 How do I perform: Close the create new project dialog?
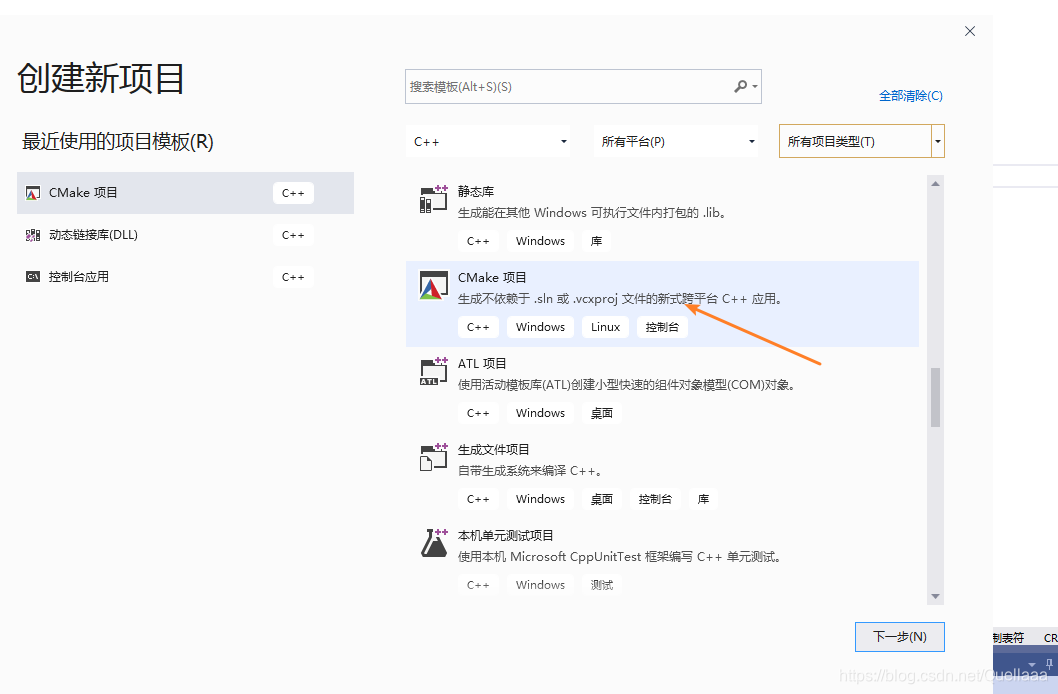point(970,31)
